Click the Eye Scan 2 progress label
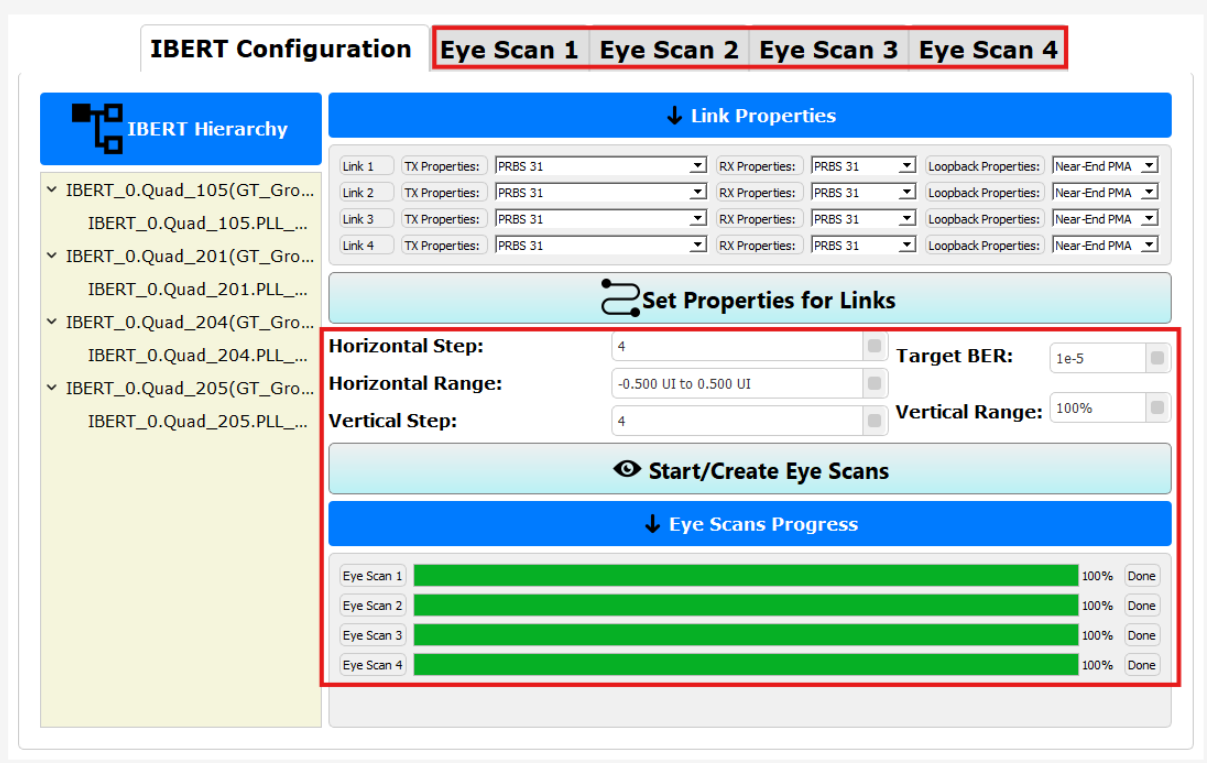The width and height of the screenshot is (1207, 764). click(373, 605)
